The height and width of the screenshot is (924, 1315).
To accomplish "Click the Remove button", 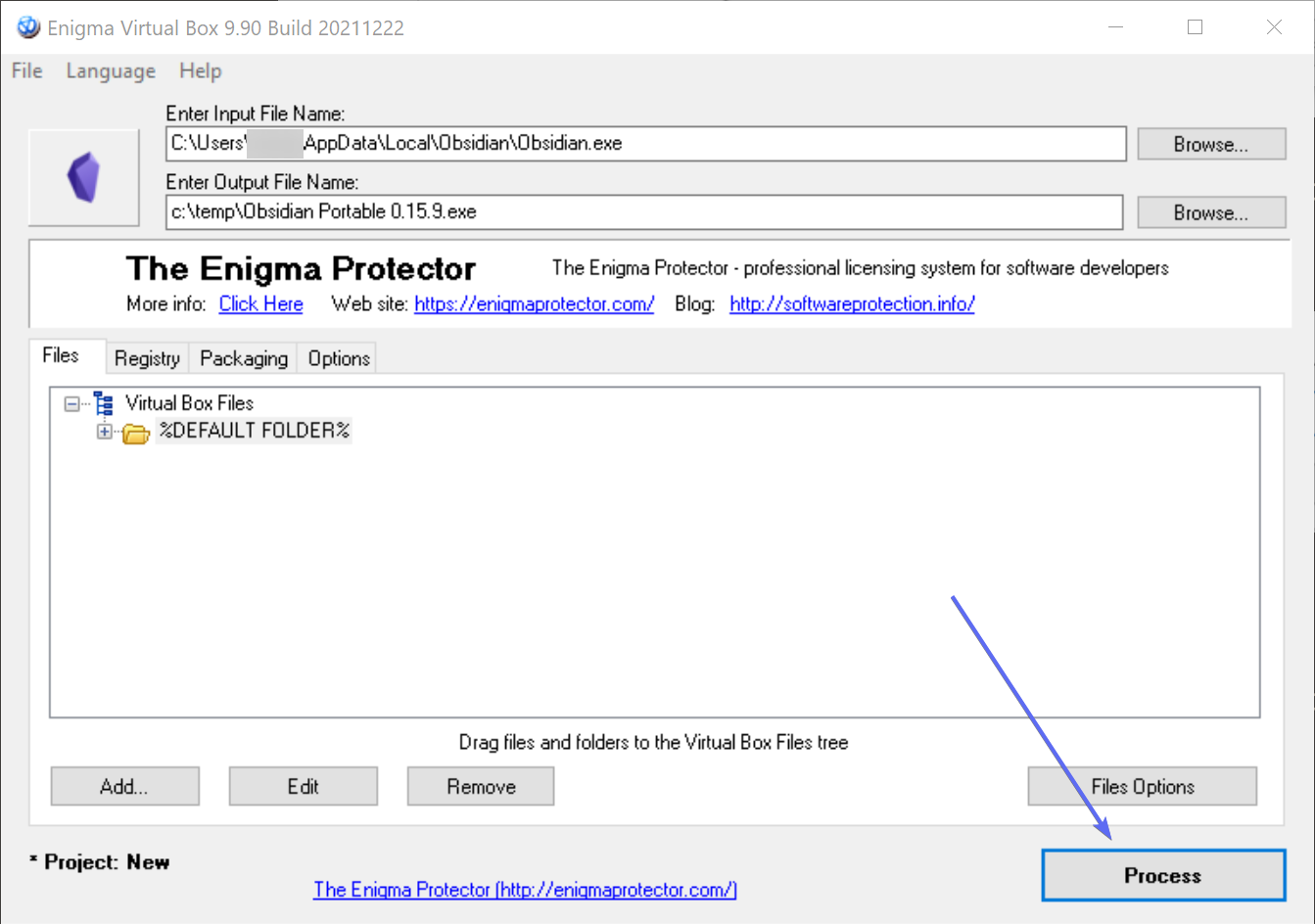I will (x=481, y=786).
